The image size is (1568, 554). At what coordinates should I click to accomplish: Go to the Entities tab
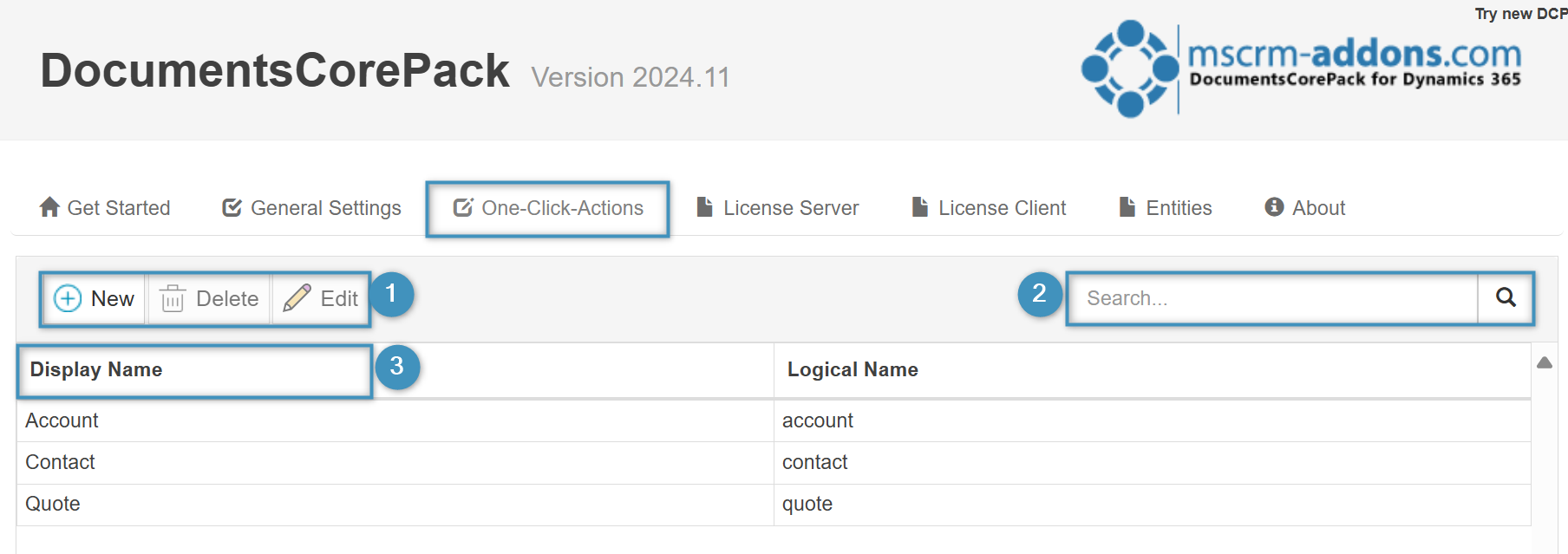coord(1166,208)
